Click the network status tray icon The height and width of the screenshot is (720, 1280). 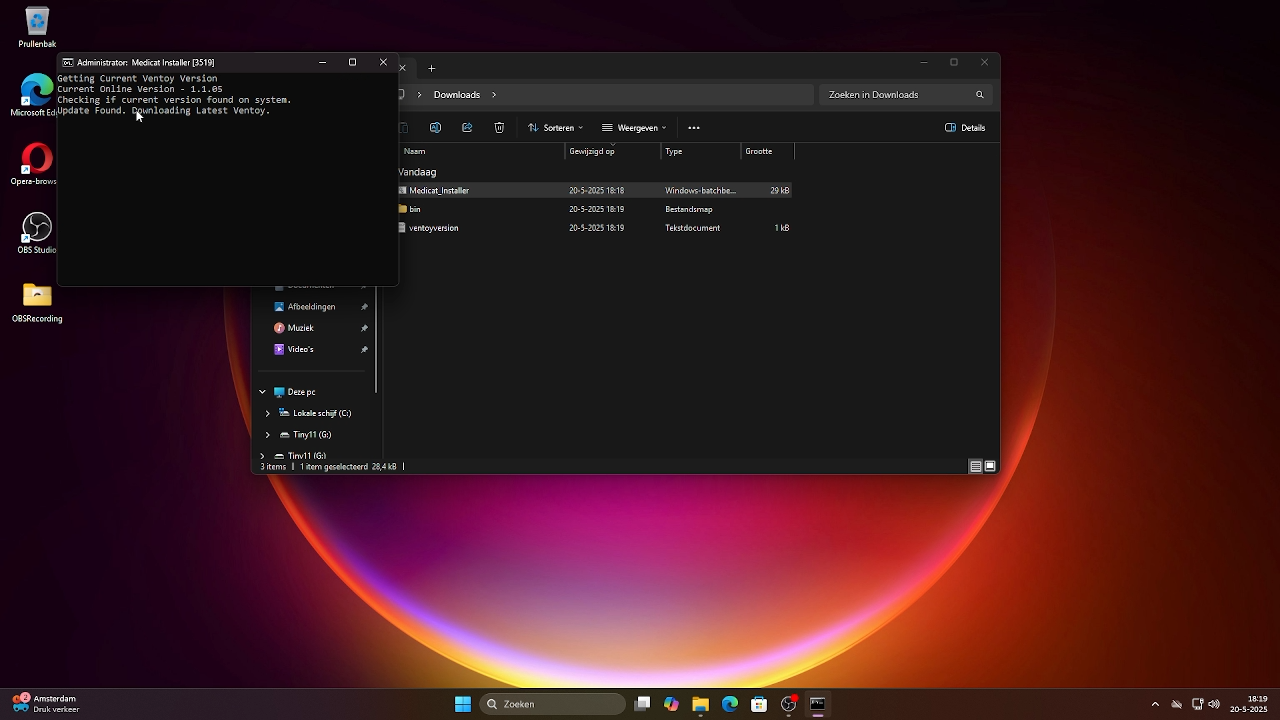click(1197, 704)
